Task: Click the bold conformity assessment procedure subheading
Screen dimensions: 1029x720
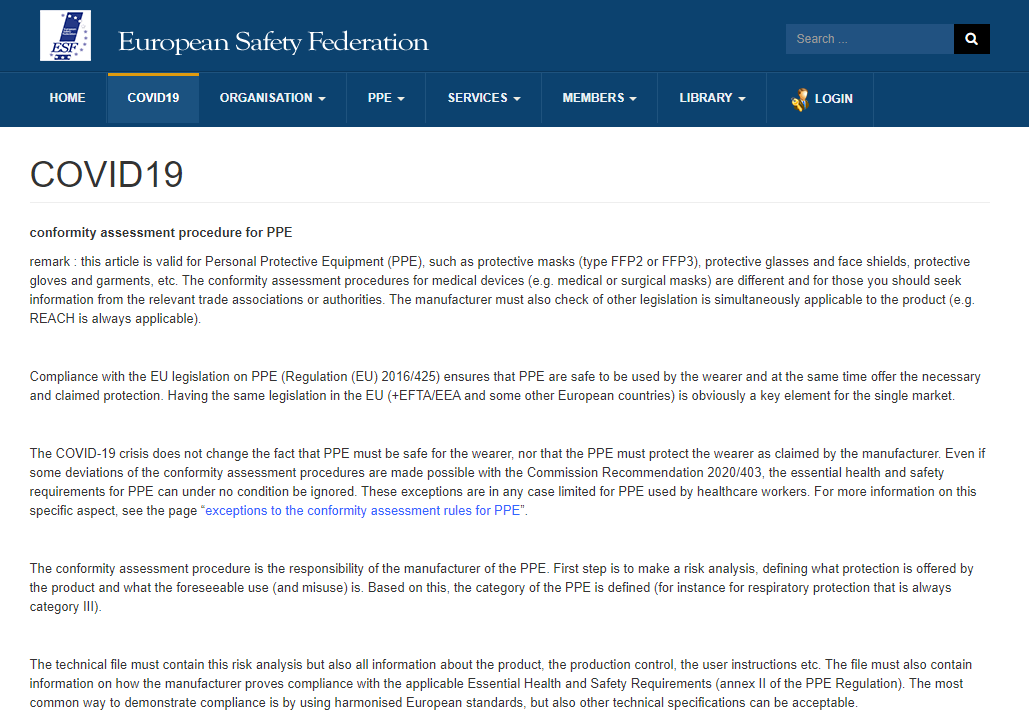Action: [161, 233]
